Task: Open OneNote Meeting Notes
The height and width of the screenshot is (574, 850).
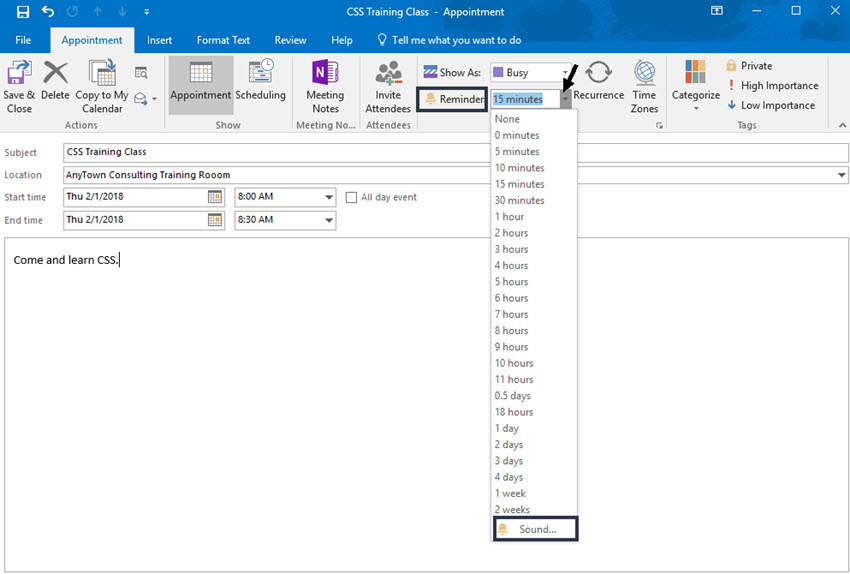Action: (325, 87)
